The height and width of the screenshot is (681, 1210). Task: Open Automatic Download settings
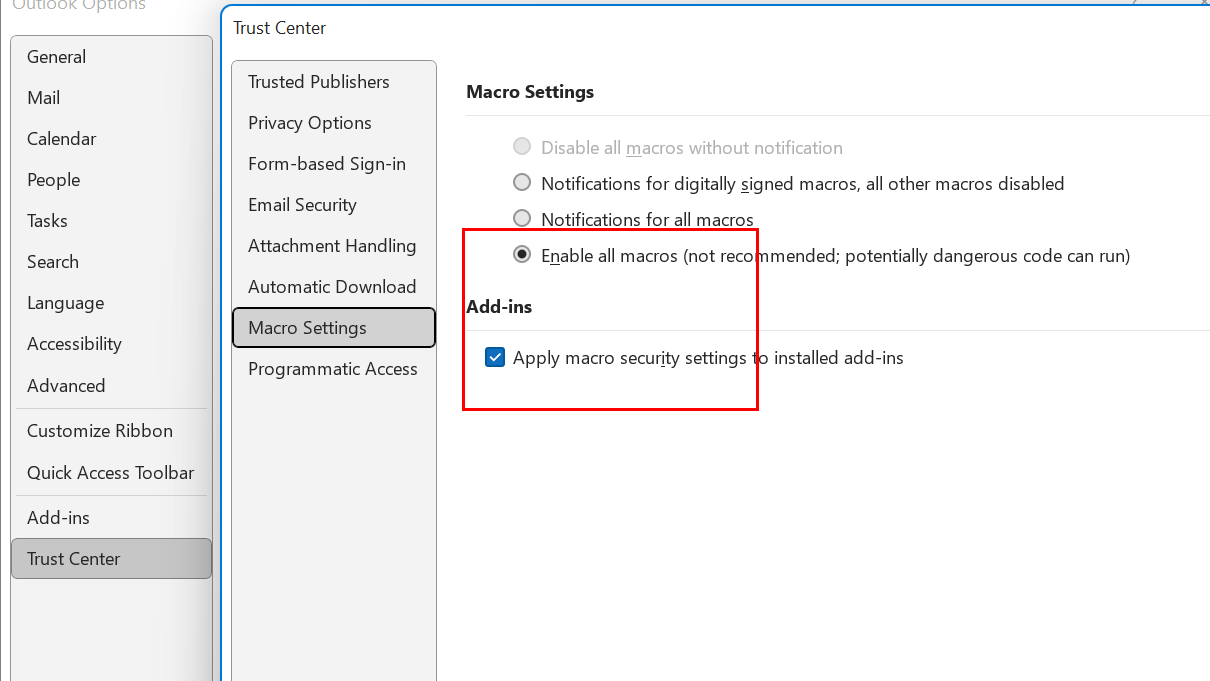click(x=331, y=286)
